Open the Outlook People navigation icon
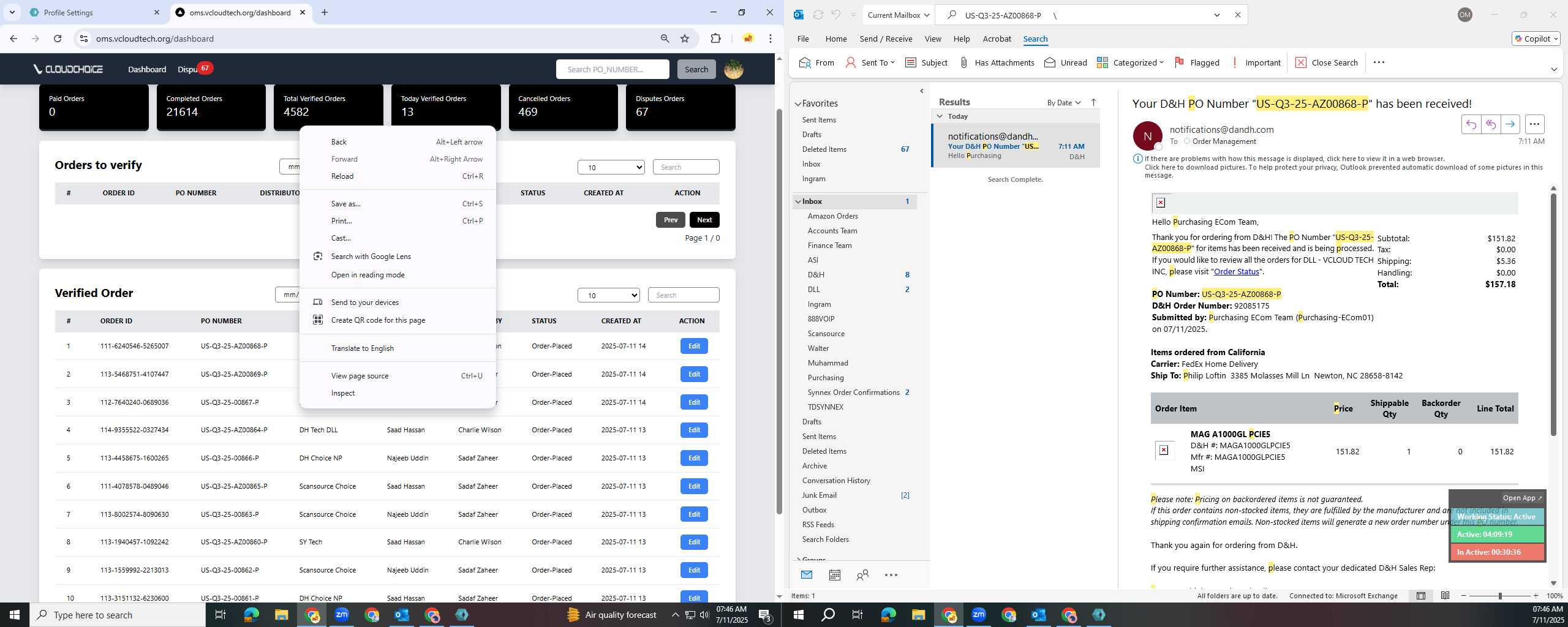This screenshot has height=627, width=1568. coord(862,574)
